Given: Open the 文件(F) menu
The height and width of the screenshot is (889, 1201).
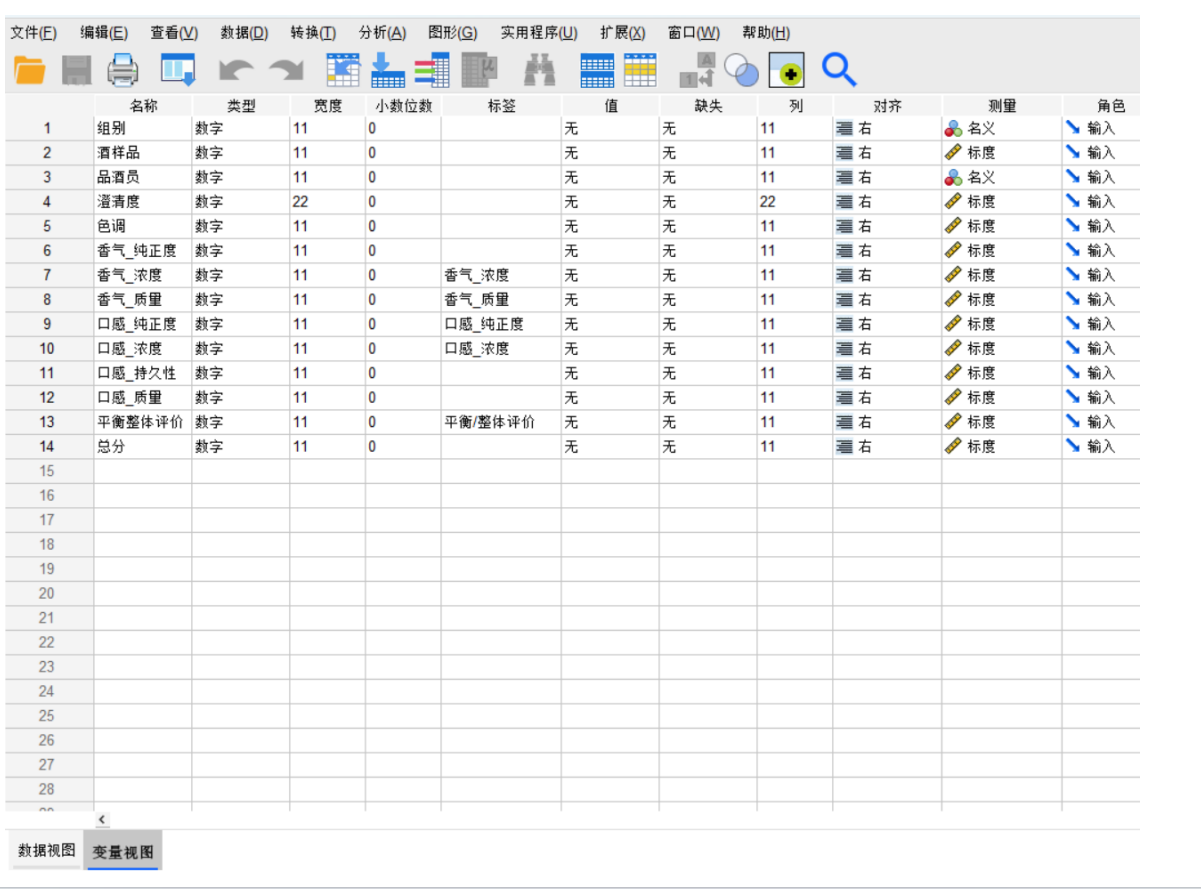Looking at the screenshot, I should pyautogui.click(x=34, y=32).
